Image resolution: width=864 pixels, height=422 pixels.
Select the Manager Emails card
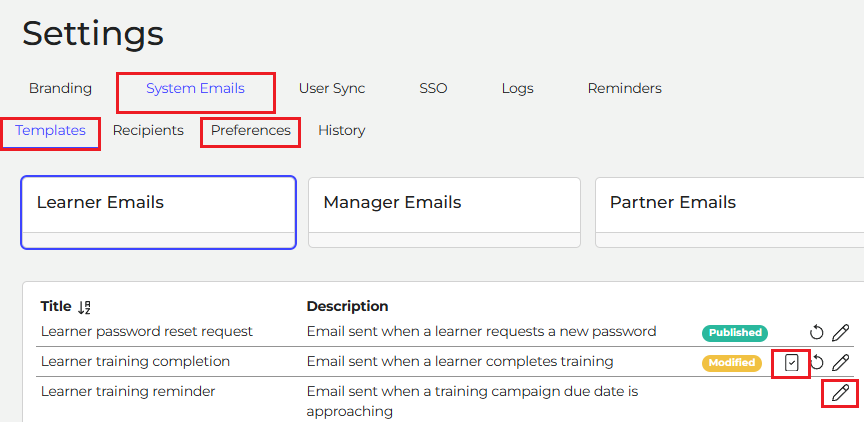click(x=444, y=213)
